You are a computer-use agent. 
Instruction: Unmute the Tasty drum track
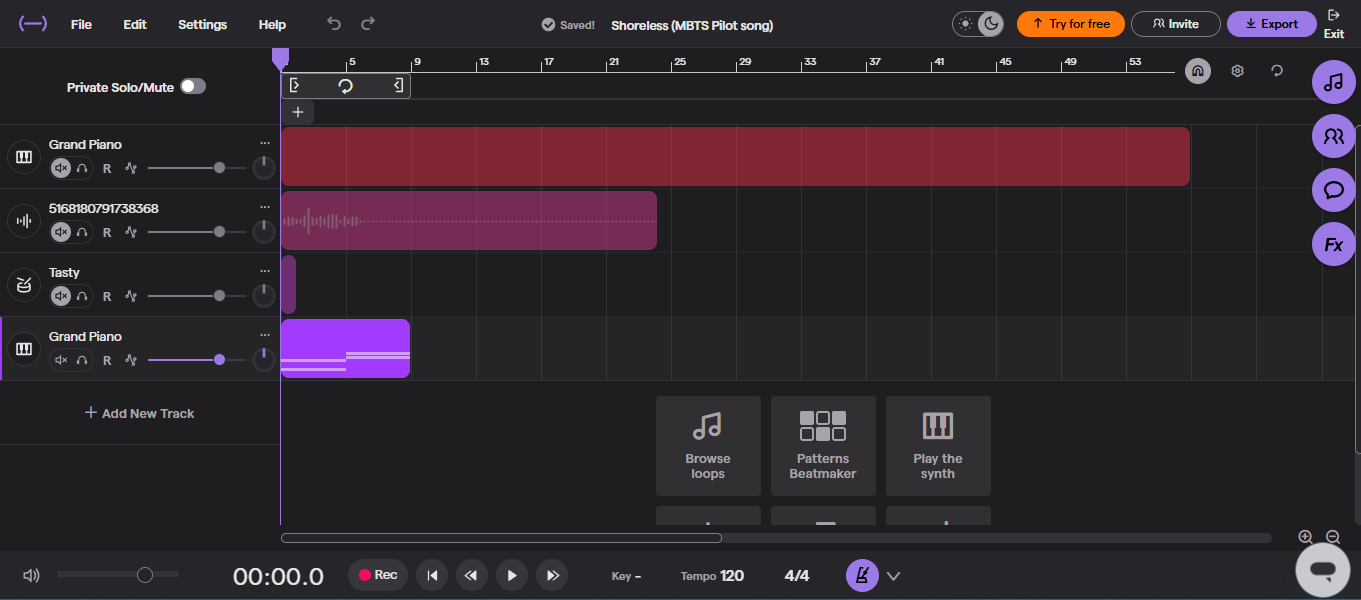click(x=61, y=296)
